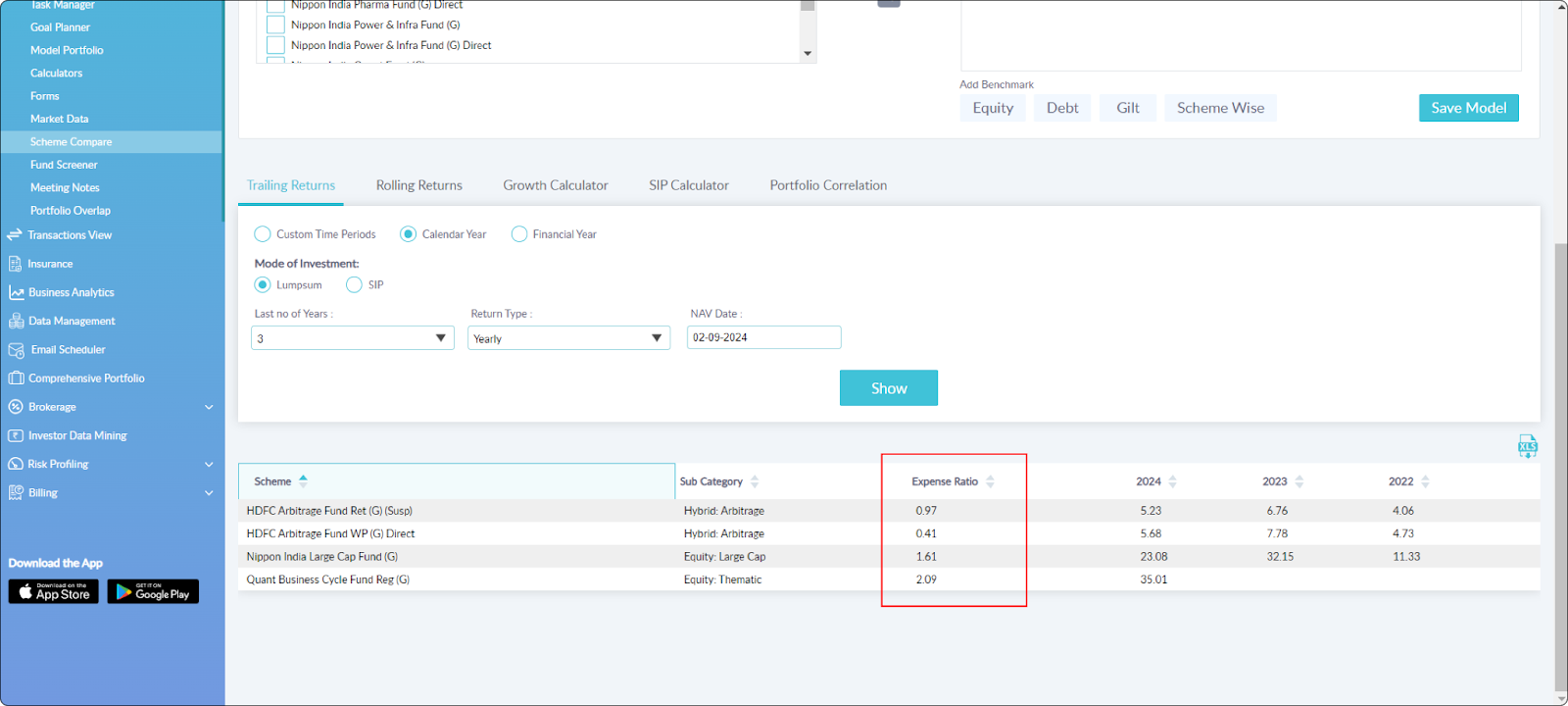Image resolution: width=1568 pixels, height=706 pixels.
Task: Check Nippon India Power & Infra Fund (G) Direct
Action: pos(275,45)
